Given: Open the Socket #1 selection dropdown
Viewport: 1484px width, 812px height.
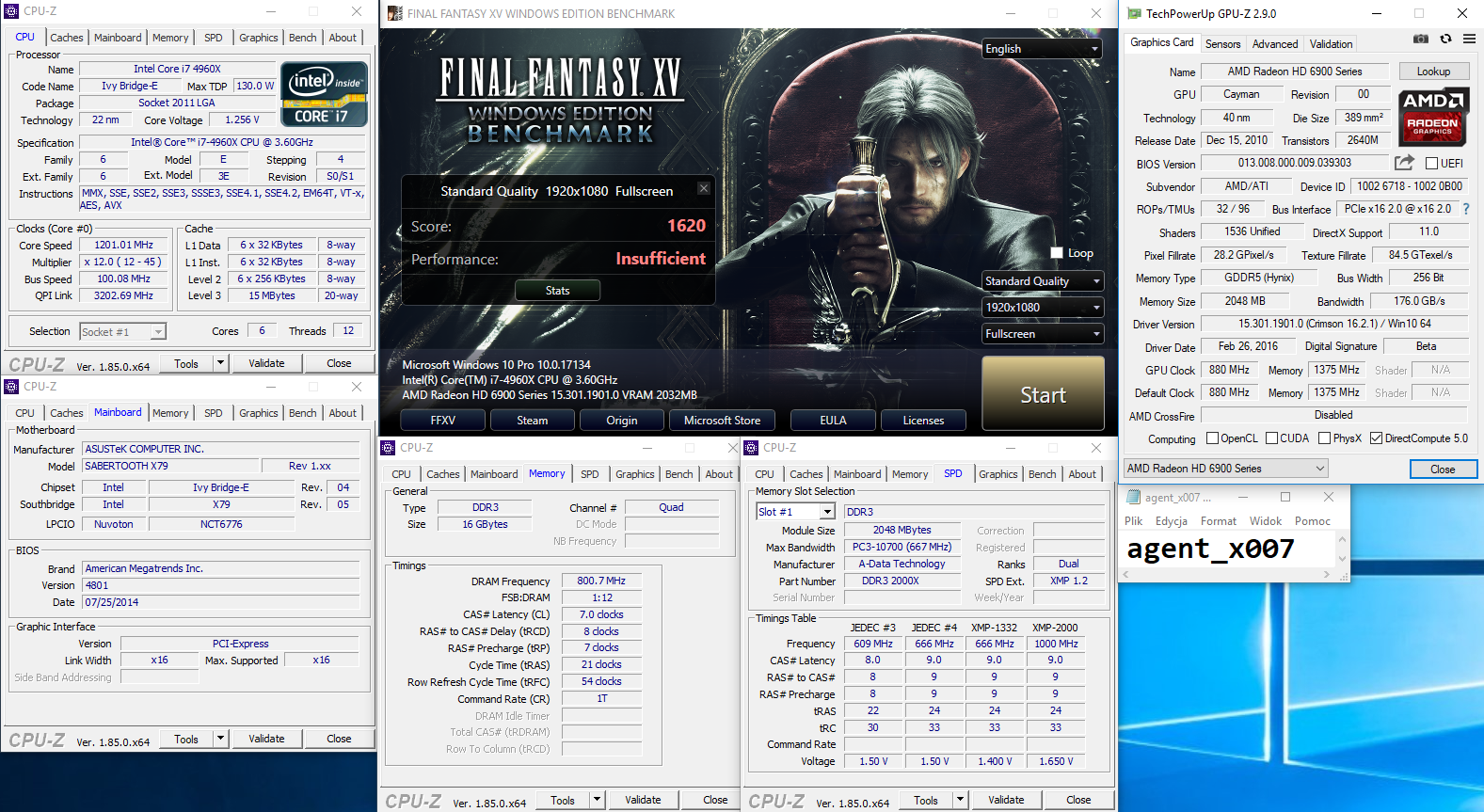Looking at the screenshot, I should pos(123,331).
